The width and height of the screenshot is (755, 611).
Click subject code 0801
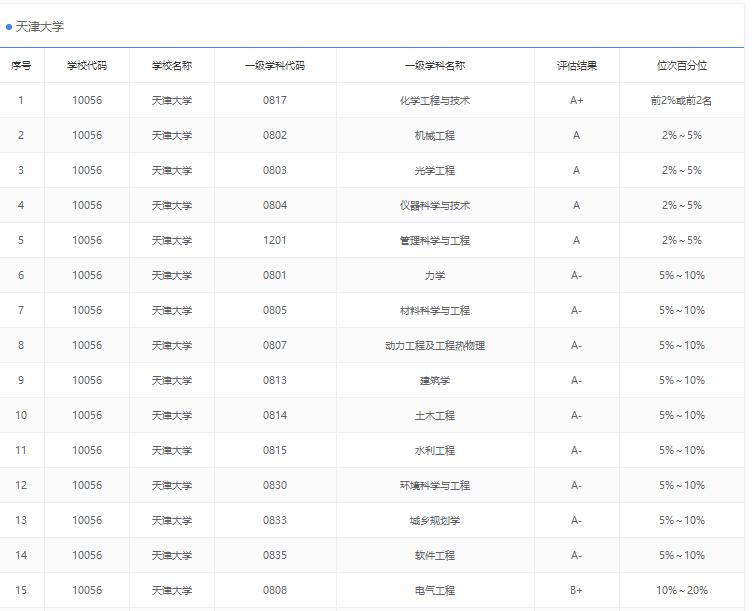[x=275, y=275]
